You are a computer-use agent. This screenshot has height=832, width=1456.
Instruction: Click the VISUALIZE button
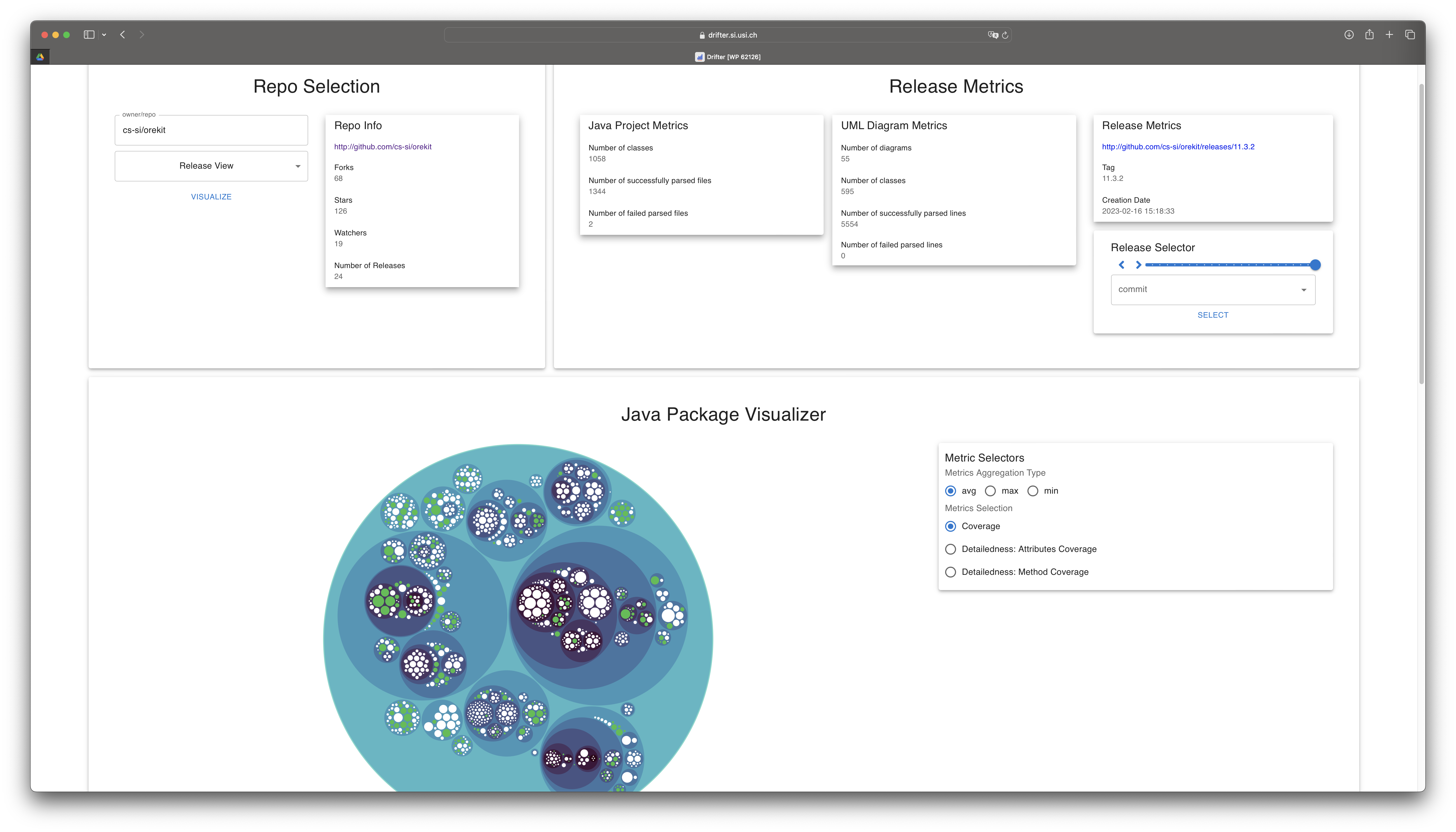[211, 197]
